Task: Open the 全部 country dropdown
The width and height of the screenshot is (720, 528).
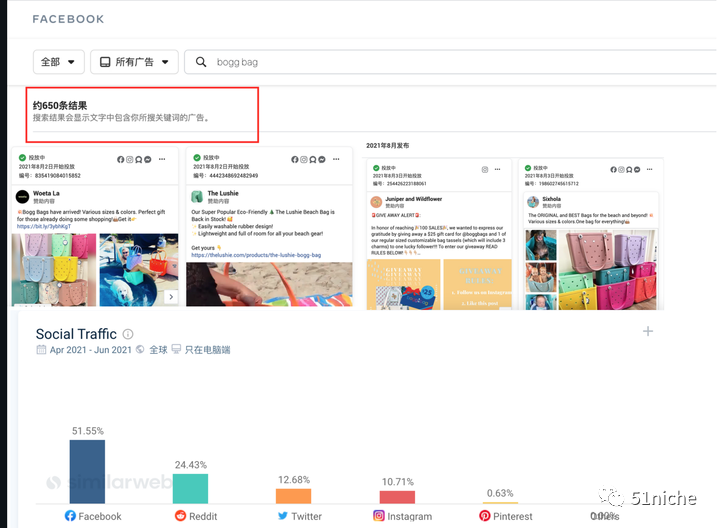Action: click(58, 62)
